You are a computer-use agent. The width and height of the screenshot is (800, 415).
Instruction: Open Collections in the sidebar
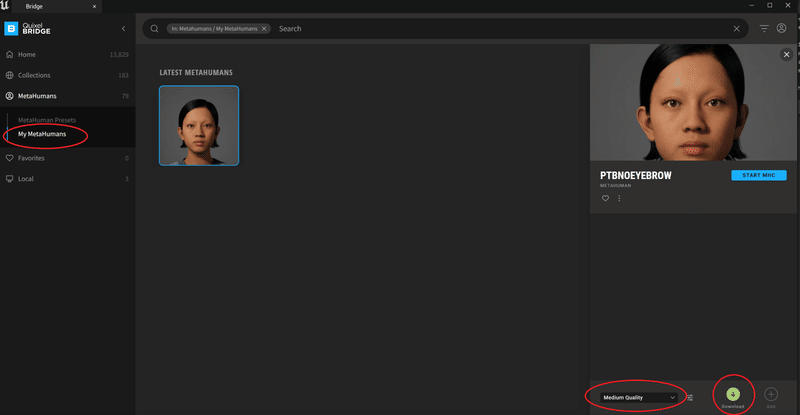pos(67,75)
